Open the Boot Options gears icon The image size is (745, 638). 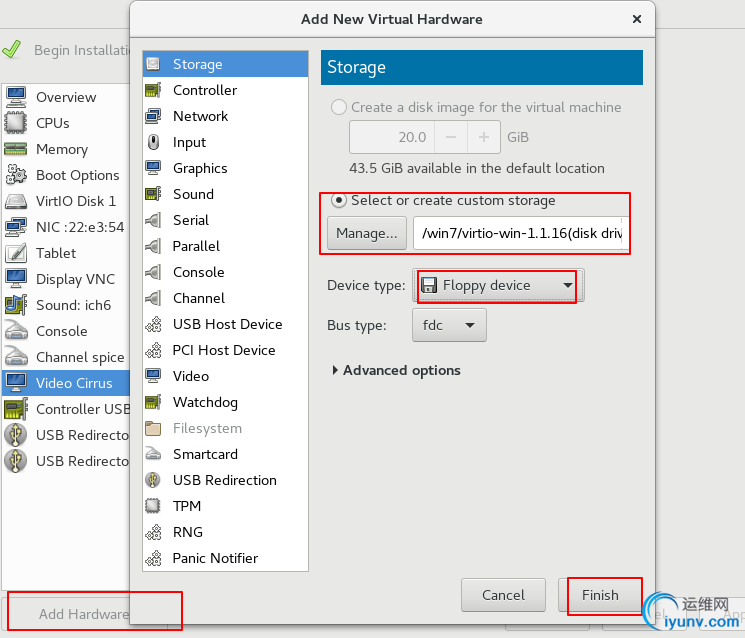[x=16, y=175]
